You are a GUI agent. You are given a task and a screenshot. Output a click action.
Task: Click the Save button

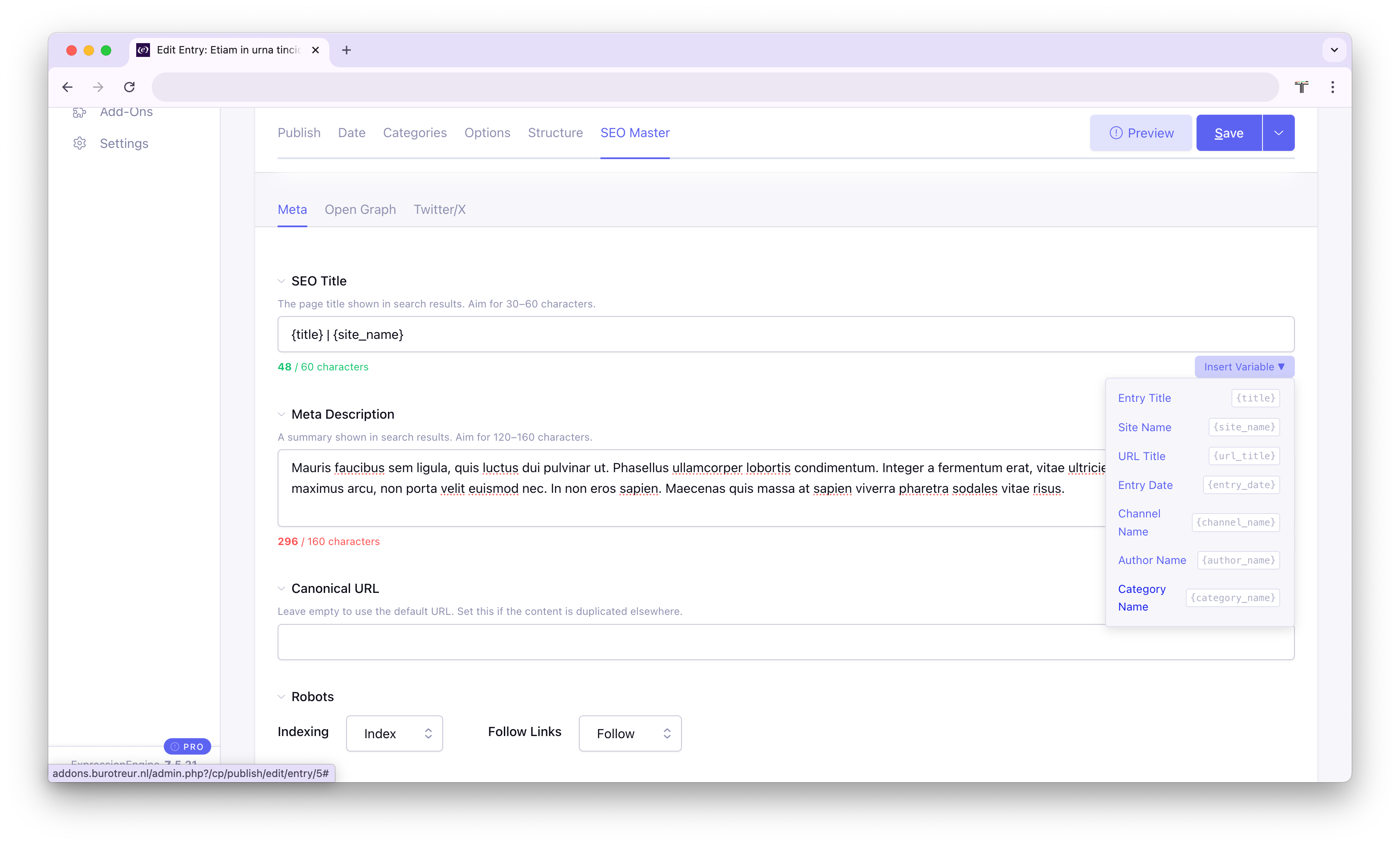[x=1228, y=132]
